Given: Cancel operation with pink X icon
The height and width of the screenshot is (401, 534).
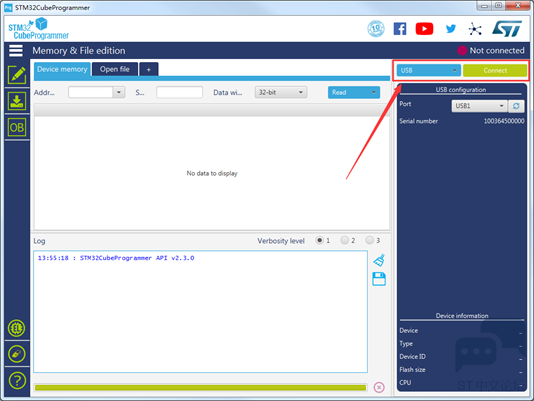Looking at the screenshot, I should coord(379,387).
